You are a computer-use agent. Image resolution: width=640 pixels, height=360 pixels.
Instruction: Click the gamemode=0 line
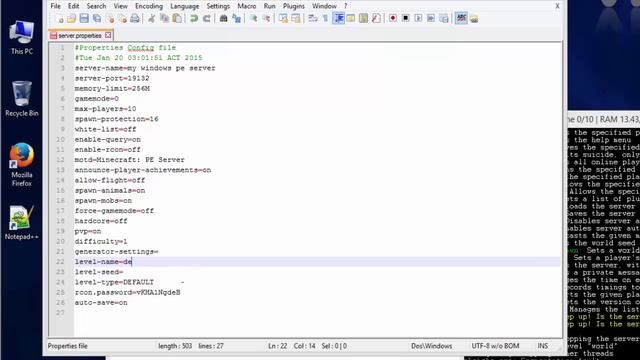[x=97, y=99]
